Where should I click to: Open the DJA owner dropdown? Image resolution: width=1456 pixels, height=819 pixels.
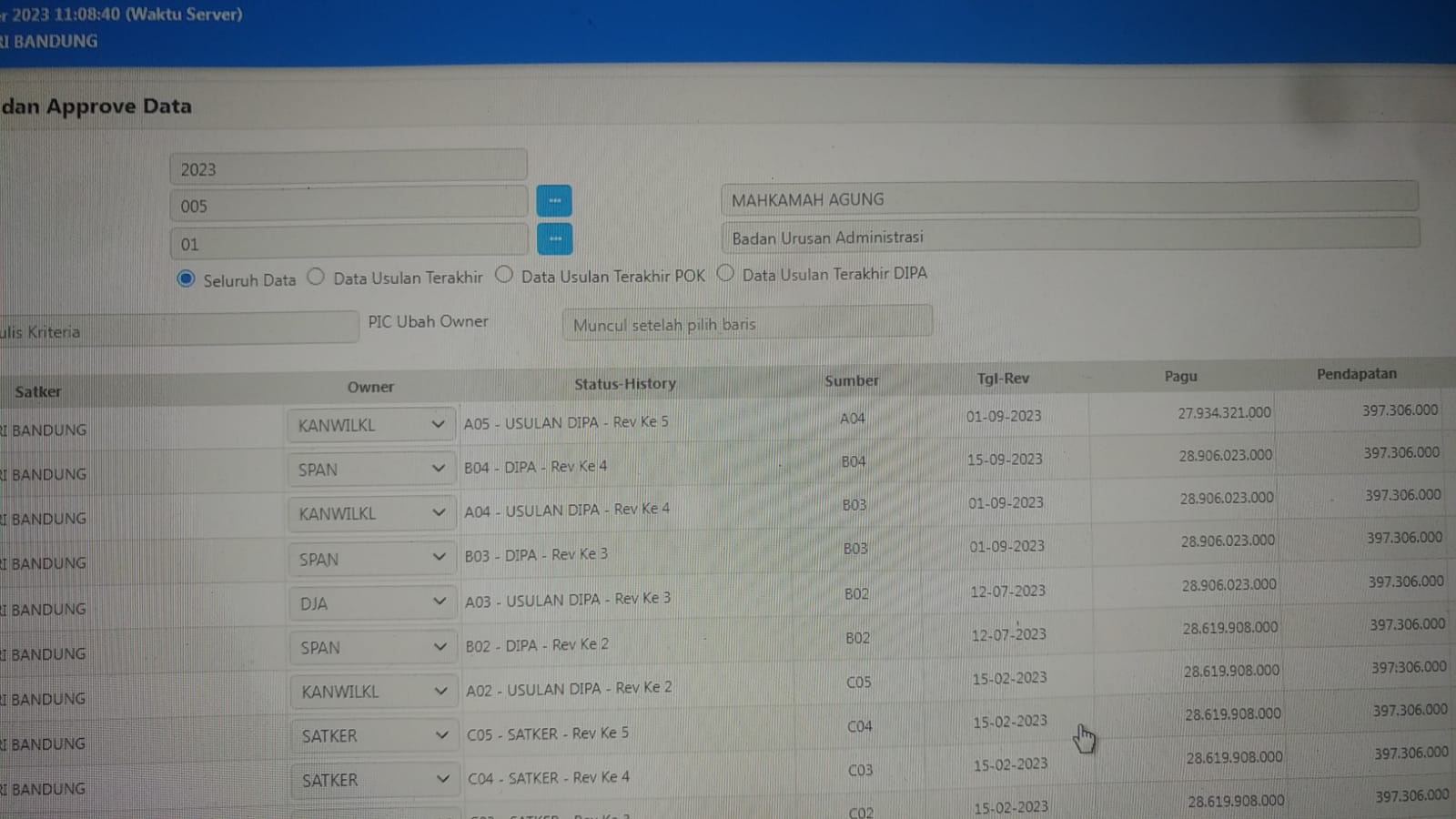pos(372,603)
